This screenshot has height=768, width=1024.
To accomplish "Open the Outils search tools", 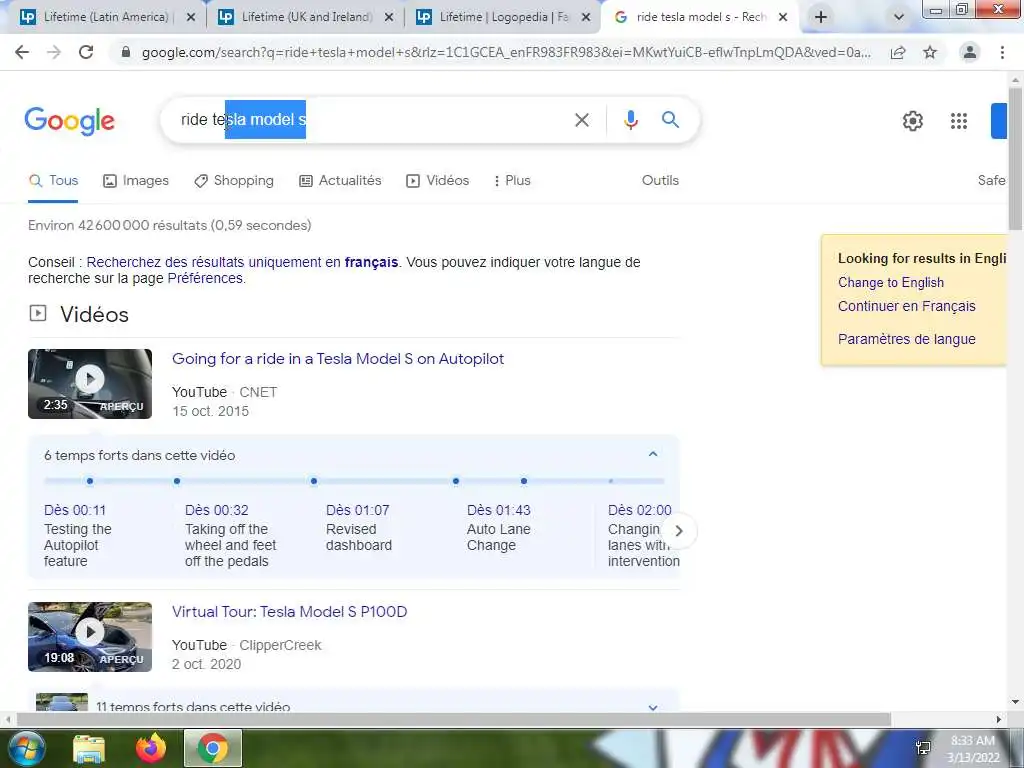I will (x=660, y=181).
